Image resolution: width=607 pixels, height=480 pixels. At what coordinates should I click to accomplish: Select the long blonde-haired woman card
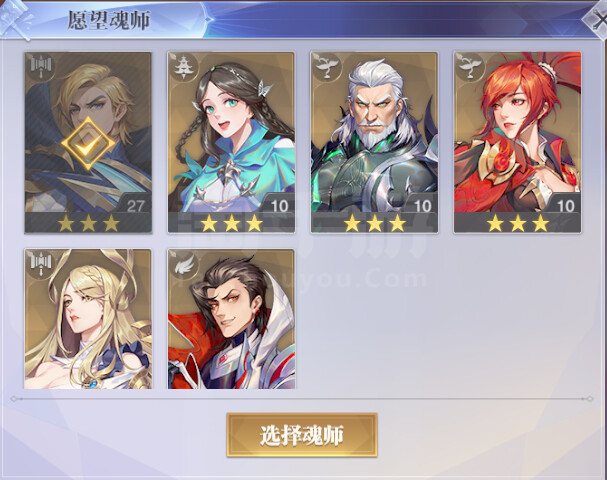pyautogui.click(x=88, y=319)
